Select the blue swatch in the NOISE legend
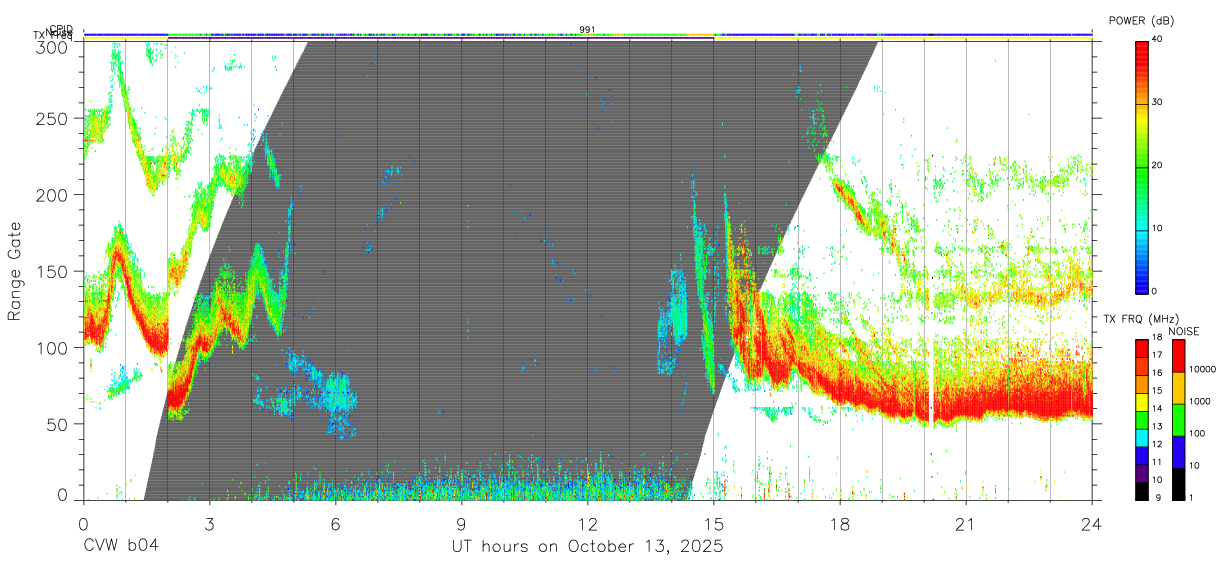This screenshot has height=567, width=1228. tap(1178, 452)
